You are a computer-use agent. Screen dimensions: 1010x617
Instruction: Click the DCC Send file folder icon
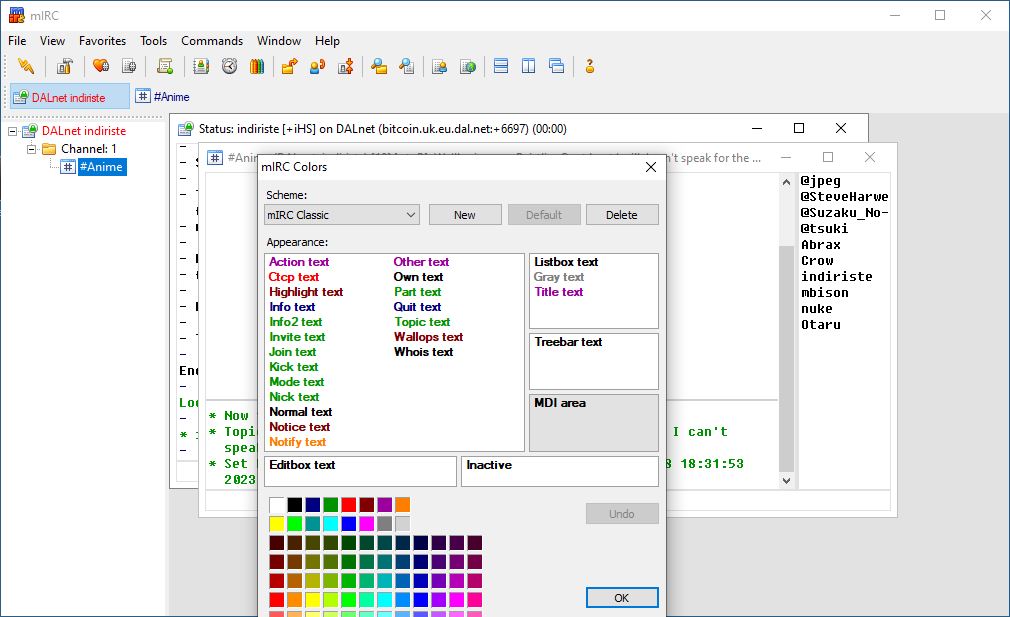pyautogui.click(x=289, y=66)
